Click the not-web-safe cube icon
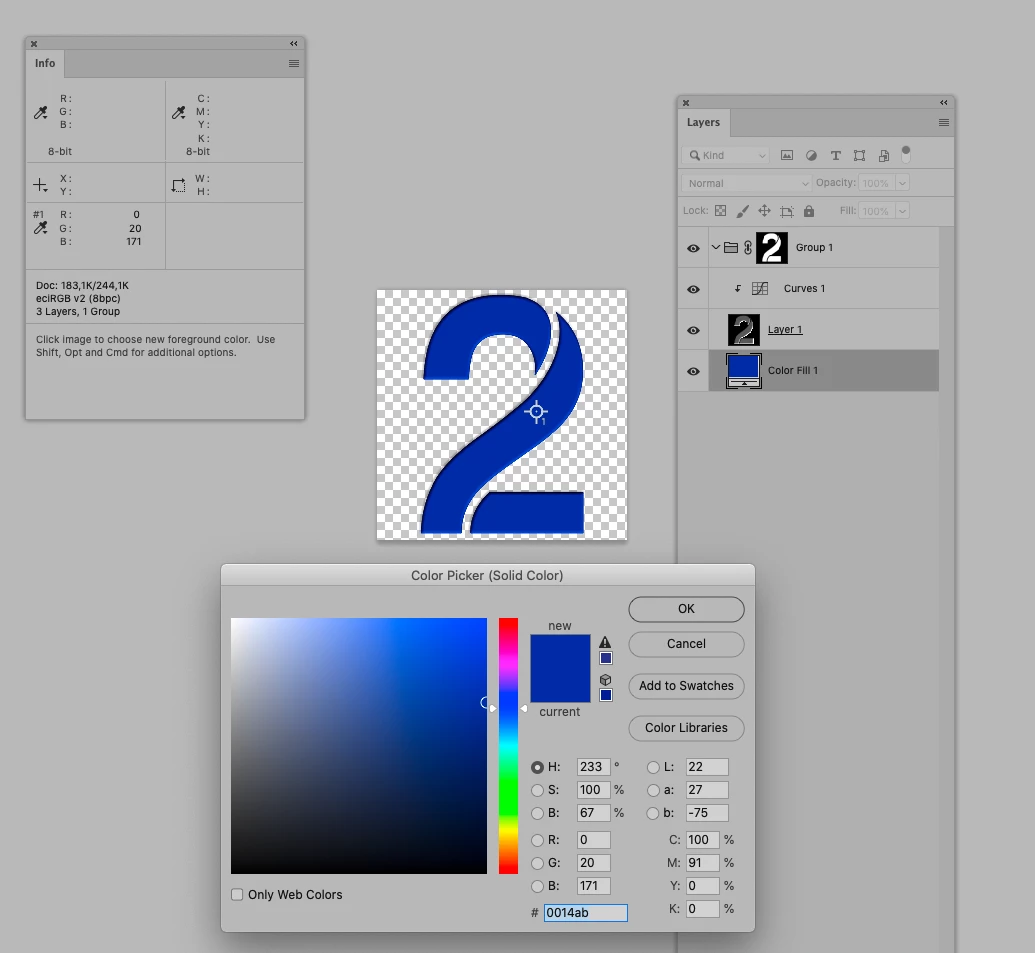The image size is (1035, 953). [x=605, y=680]
